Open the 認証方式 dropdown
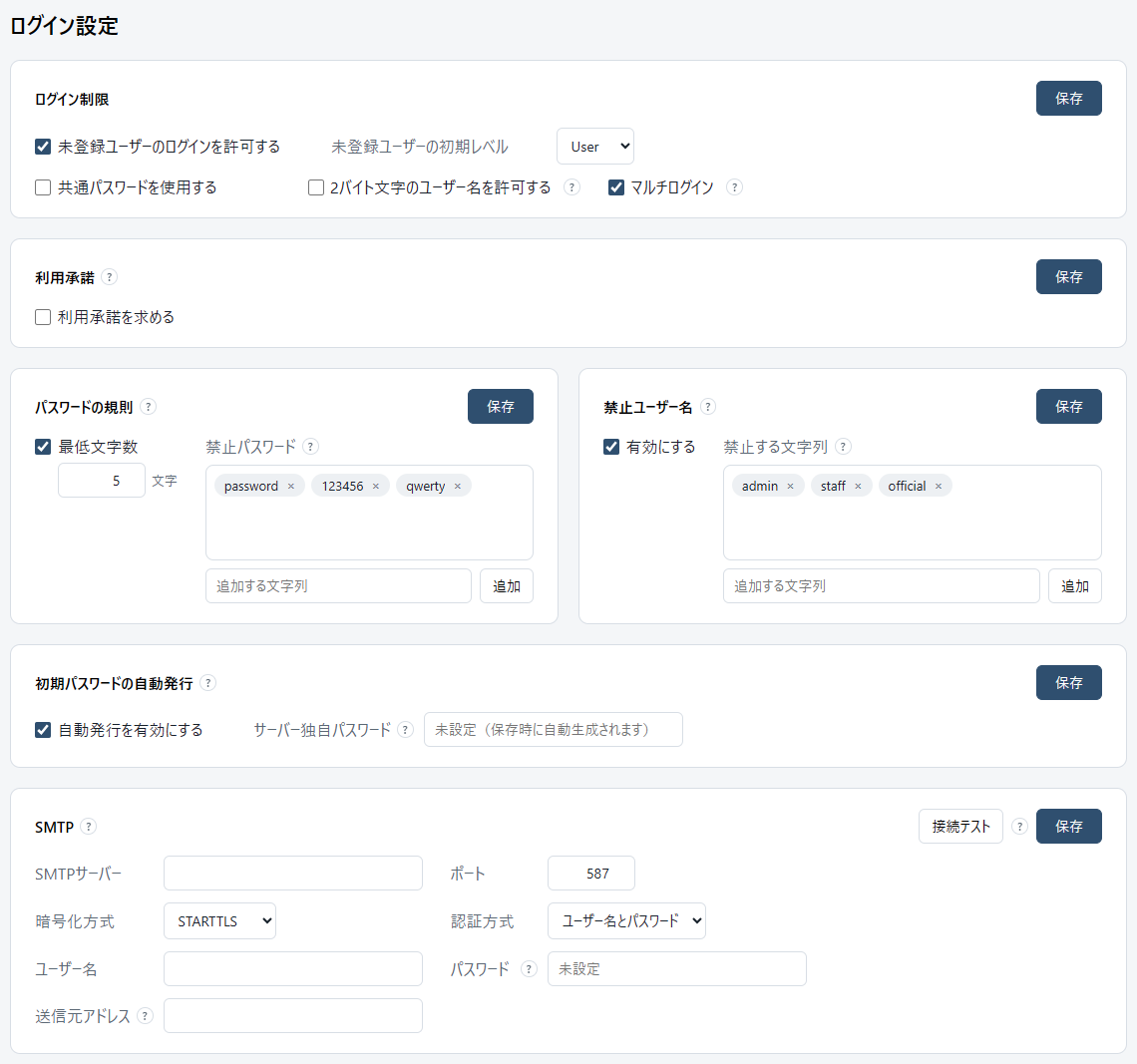The width and height of the screenshot is (1137, 1064). pos(626,921)
